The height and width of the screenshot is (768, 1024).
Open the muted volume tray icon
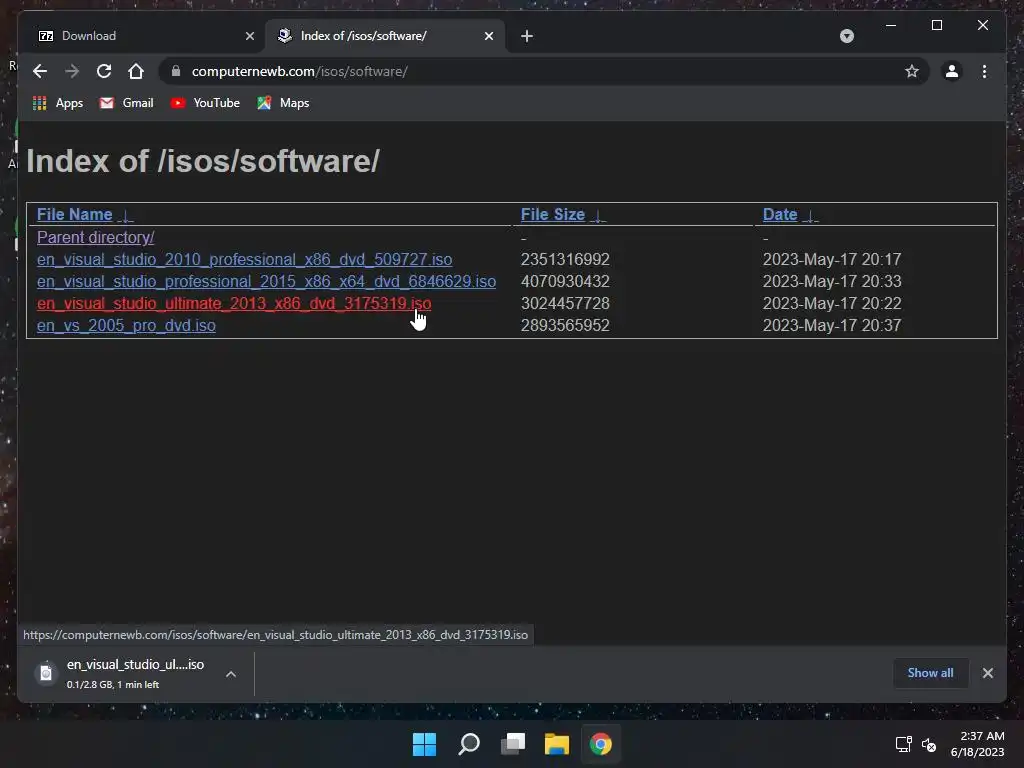(929, 744)
